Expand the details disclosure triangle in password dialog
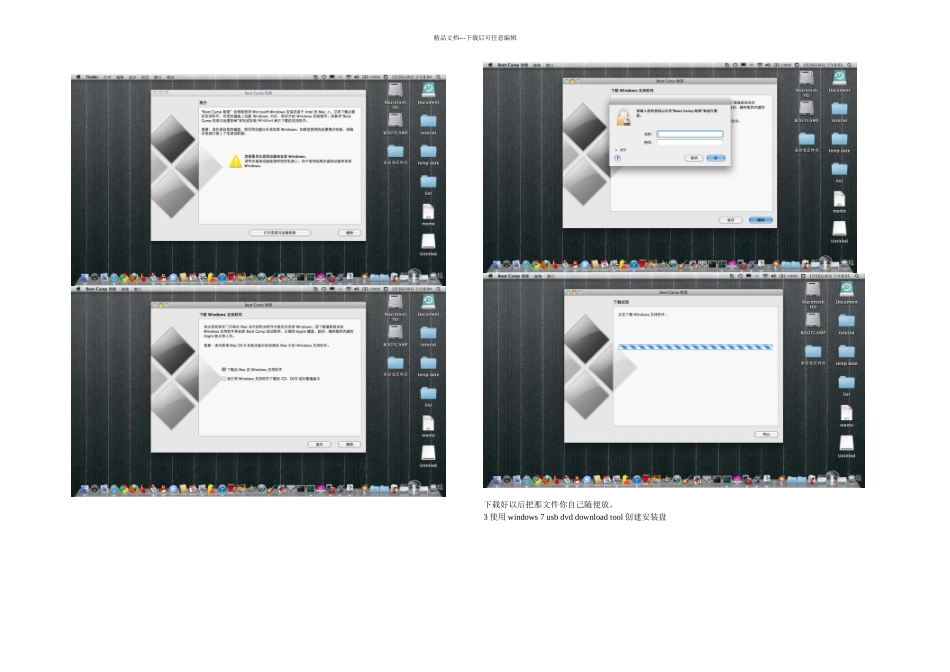 [x=617, y=150]
